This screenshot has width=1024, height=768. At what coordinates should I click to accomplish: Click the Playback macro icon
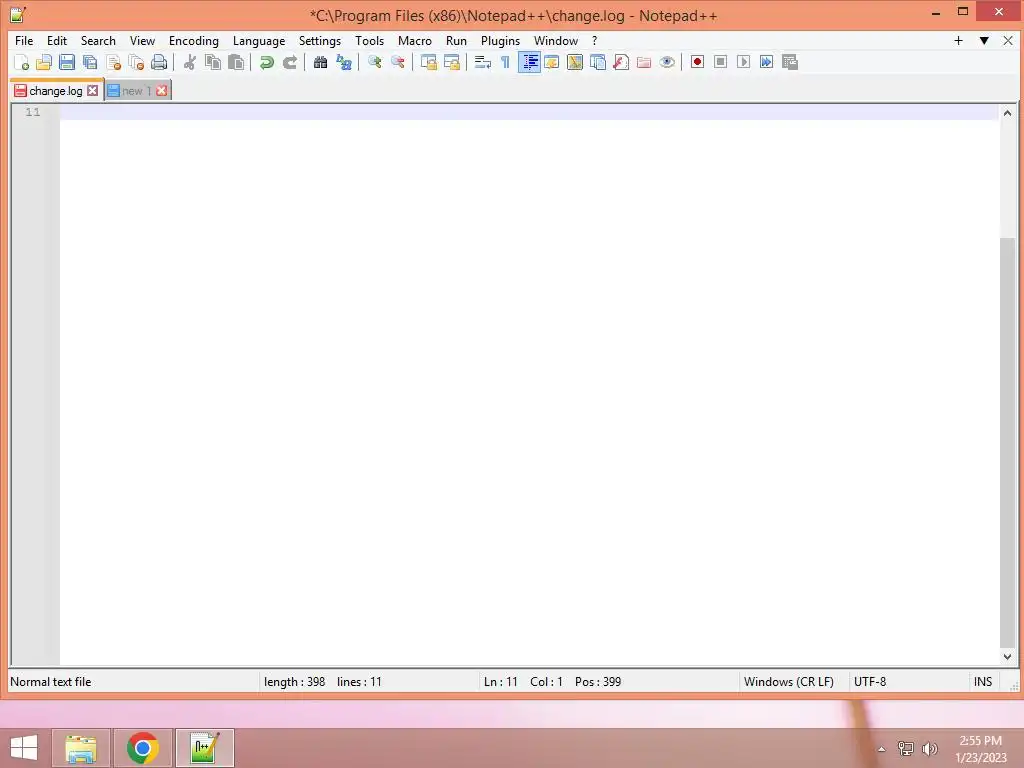tap(743, 62)
